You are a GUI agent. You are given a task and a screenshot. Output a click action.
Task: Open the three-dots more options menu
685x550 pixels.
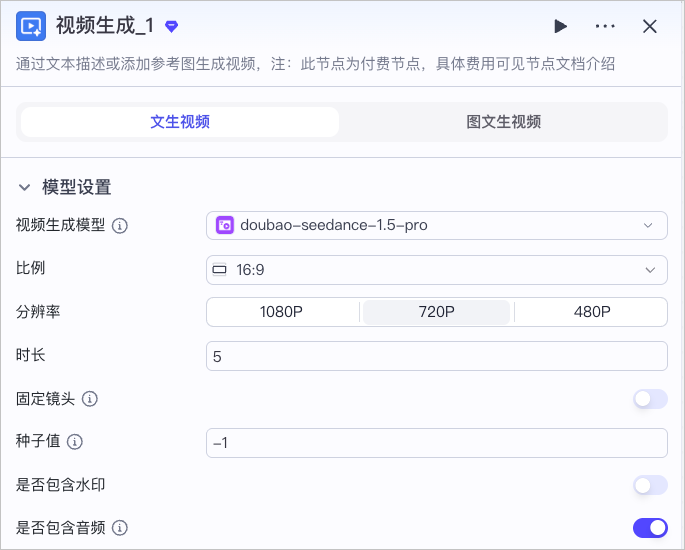click(605, 26)
